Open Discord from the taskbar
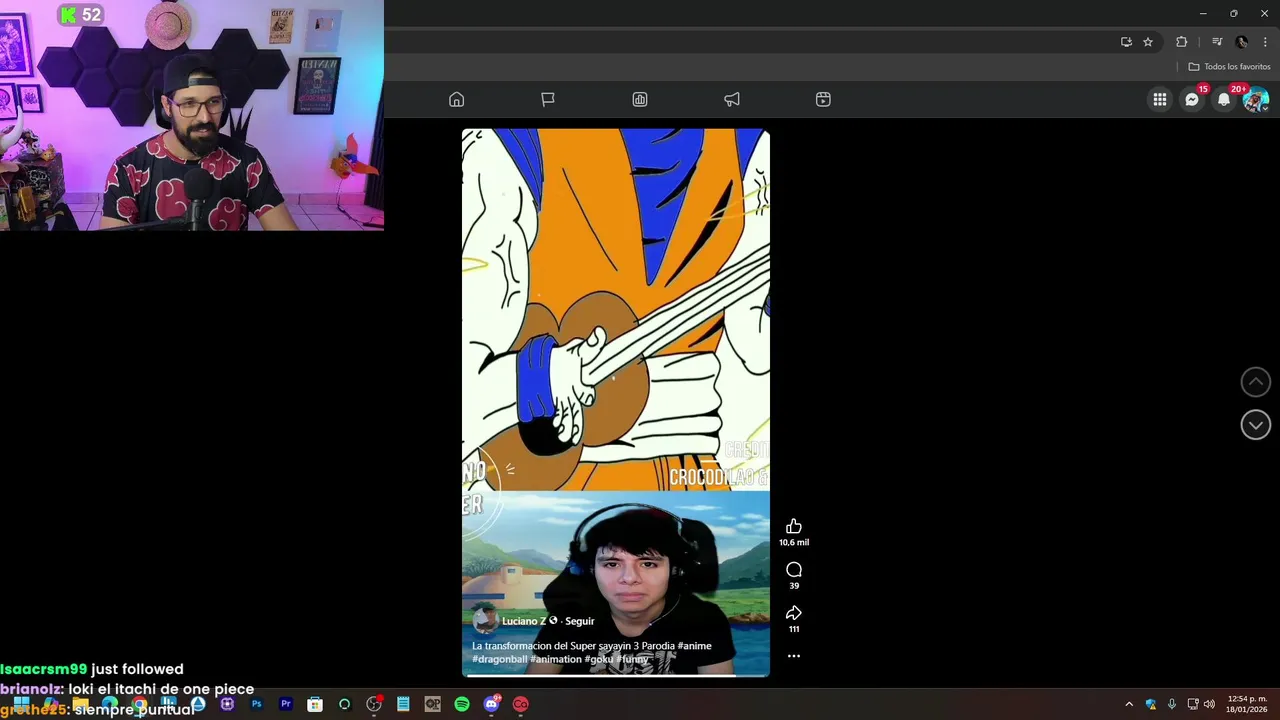Screen dimensions: 1280x720 point(491,704)
